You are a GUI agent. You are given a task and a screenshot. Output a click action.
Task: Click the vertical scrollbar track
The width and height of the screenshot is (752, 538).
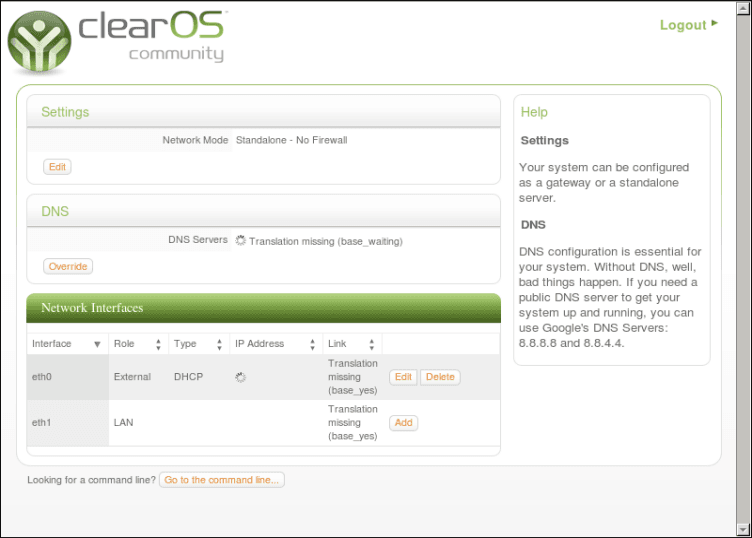coord(743,270)
